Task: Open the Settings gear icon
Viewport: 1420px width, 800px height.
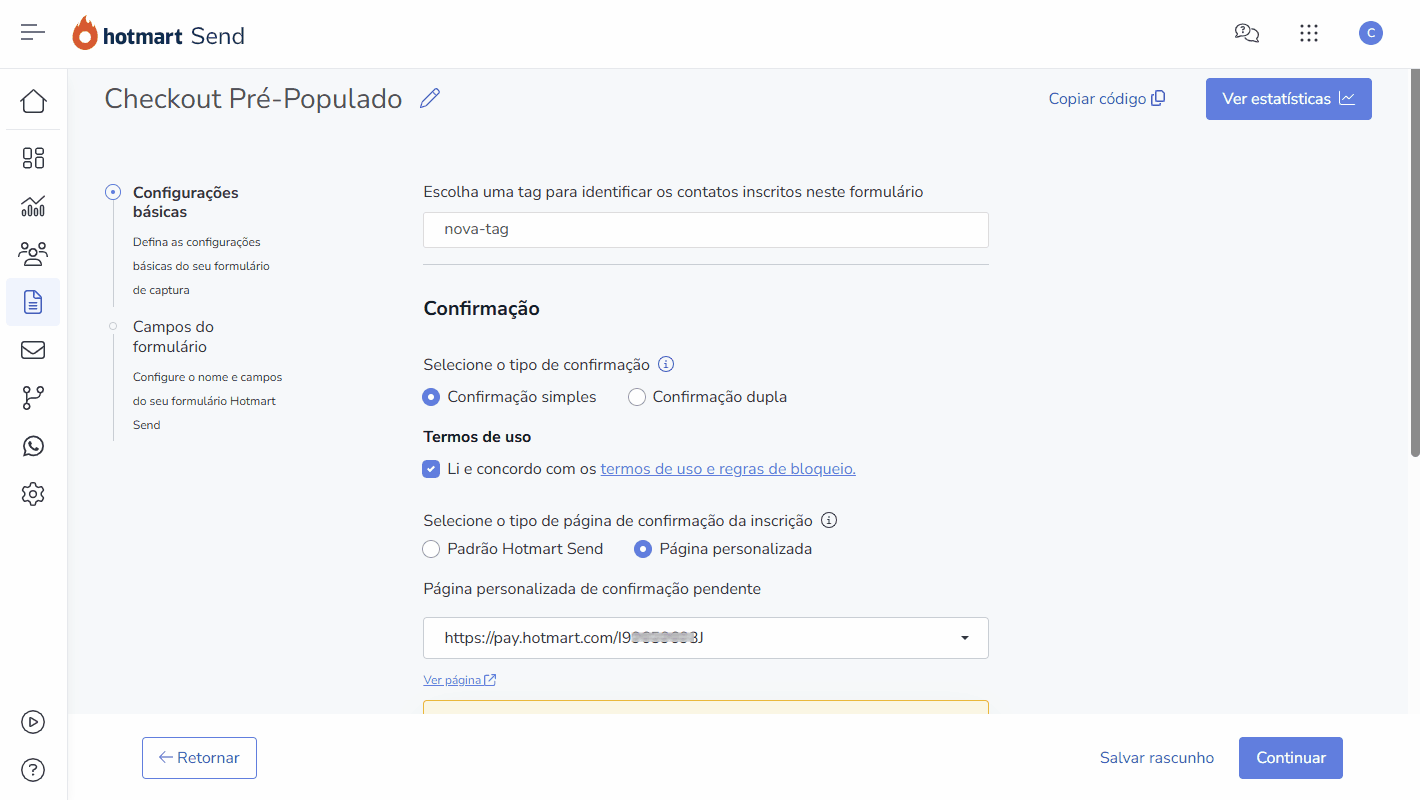Action: [33, 493]
